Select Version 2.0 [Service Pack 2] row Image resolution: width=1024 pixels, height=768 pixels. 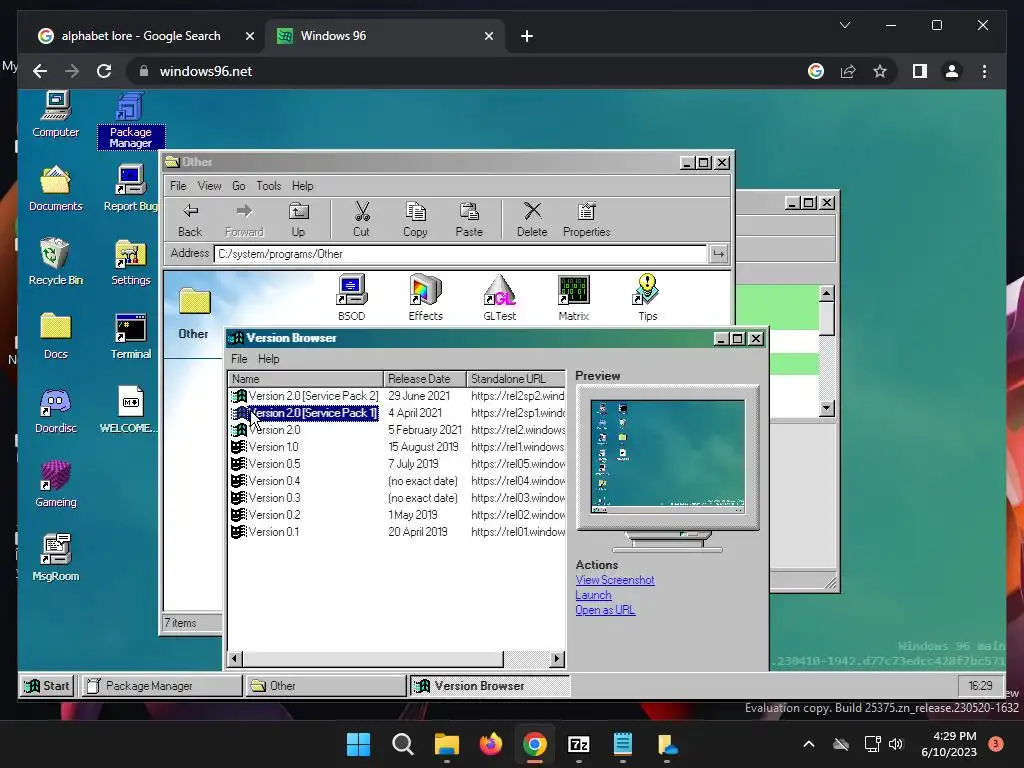[397, 396]
